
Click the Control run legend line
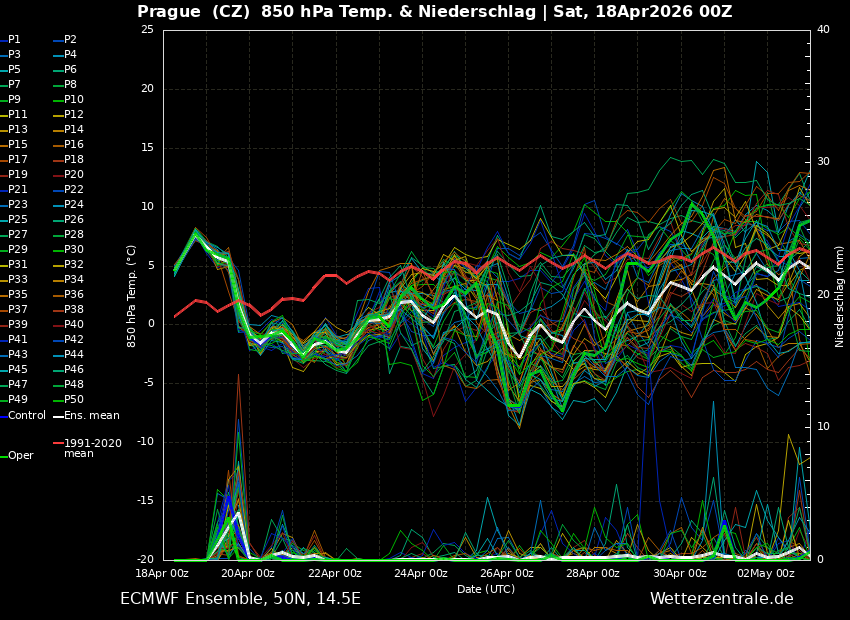[26, 416]
